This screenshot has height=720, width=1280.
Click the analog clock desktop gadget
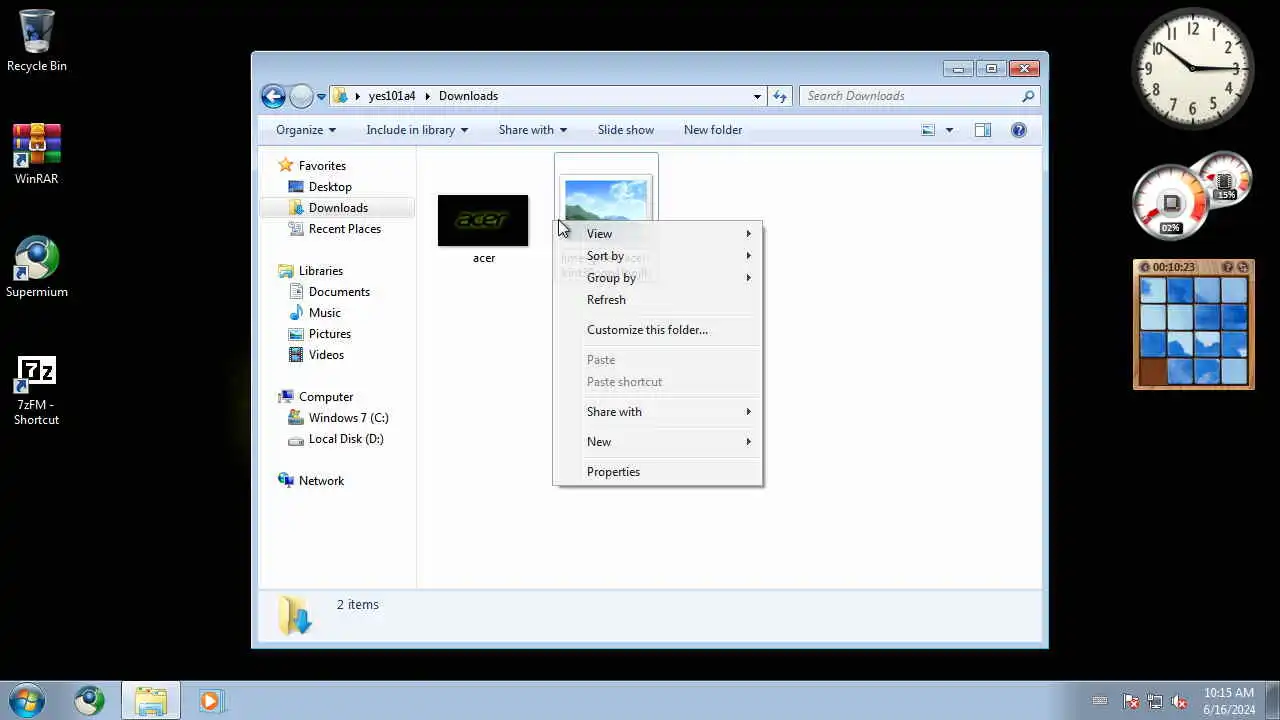[1193, 68]
